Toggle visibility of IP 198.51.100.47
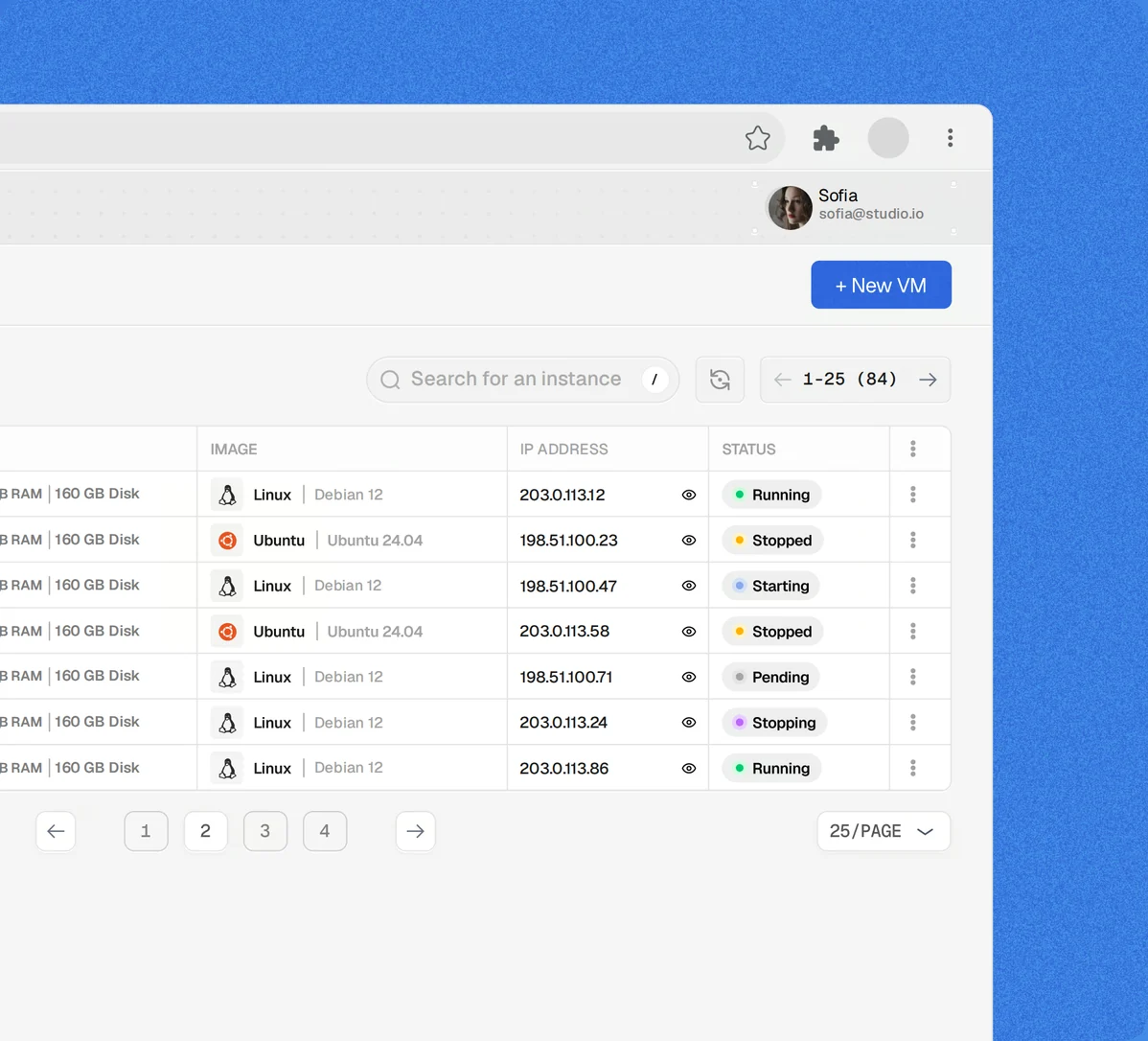Screen dimensions: 1148x1041 point(688,586)
